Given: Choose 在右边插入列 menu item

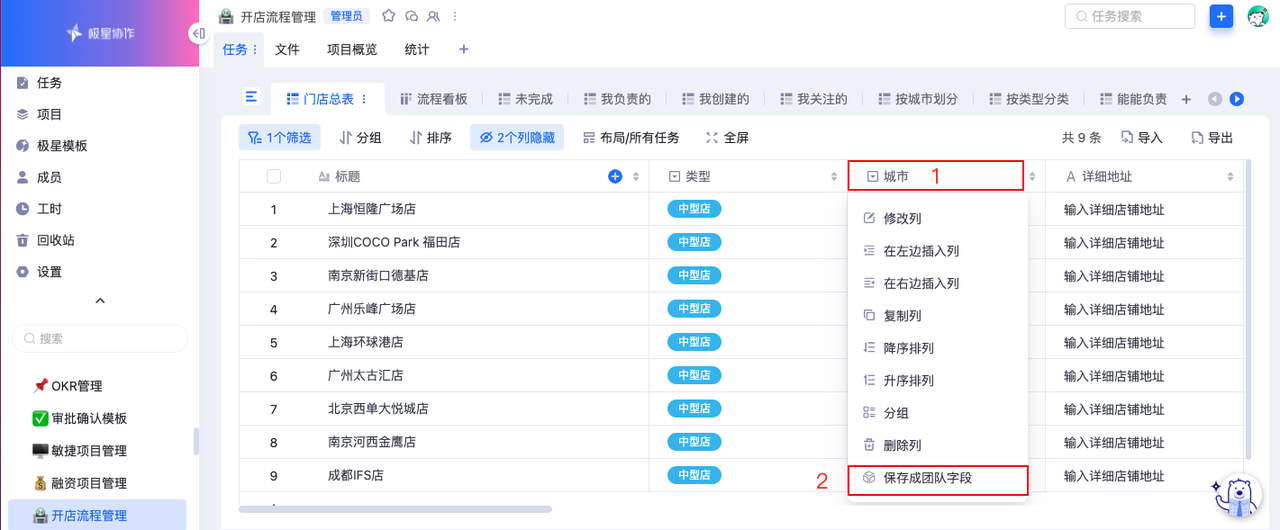Looking at the screenshot, I should click(x=938, y=283).
